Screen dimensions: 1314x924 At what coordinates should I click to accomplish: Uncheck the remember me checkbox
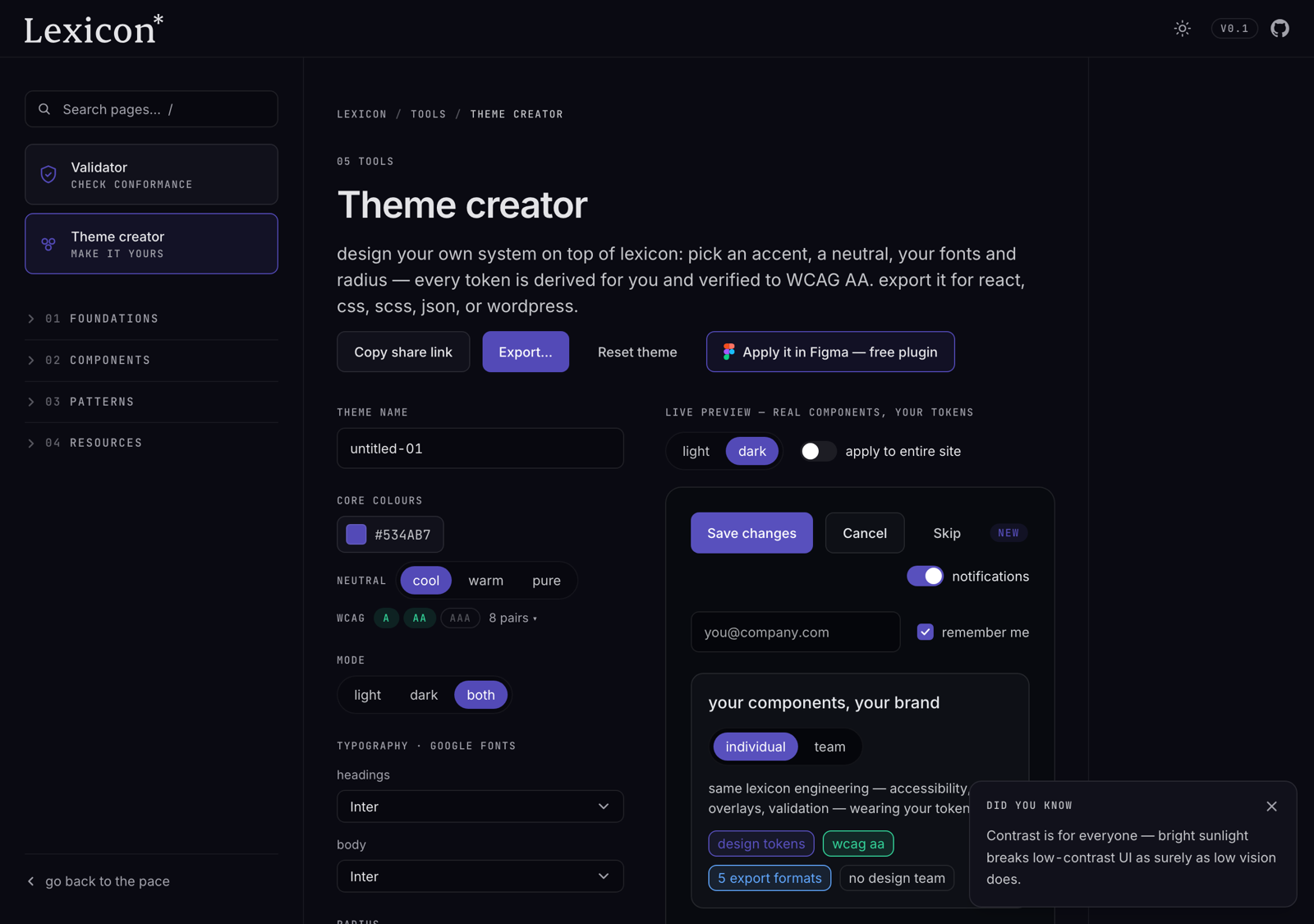pos(926,632)
